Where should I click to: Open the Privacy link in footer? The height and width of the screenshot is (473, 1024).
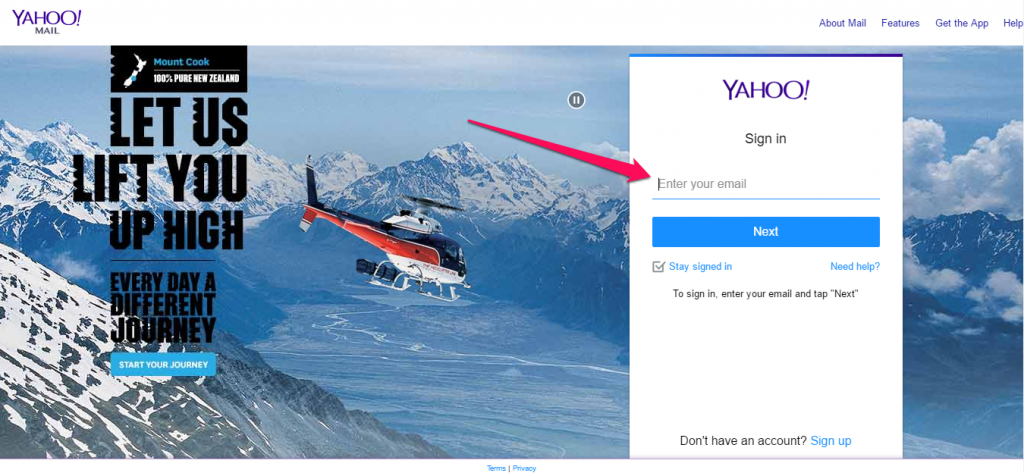524,468
